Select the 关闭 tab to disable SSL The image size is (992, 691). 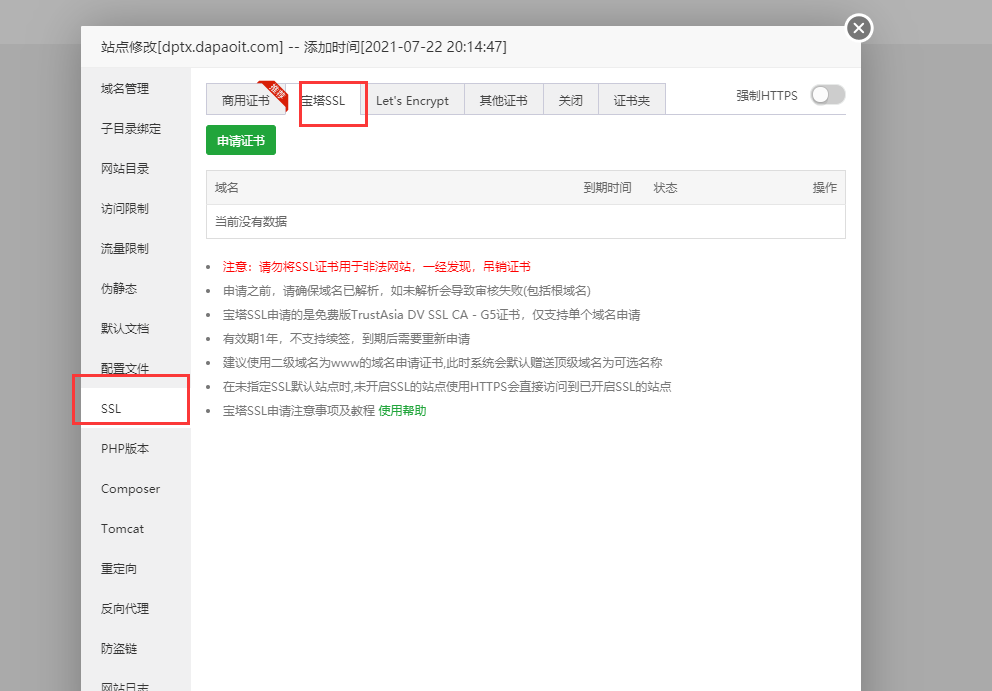pyautogui.click(x=570, y=100)
